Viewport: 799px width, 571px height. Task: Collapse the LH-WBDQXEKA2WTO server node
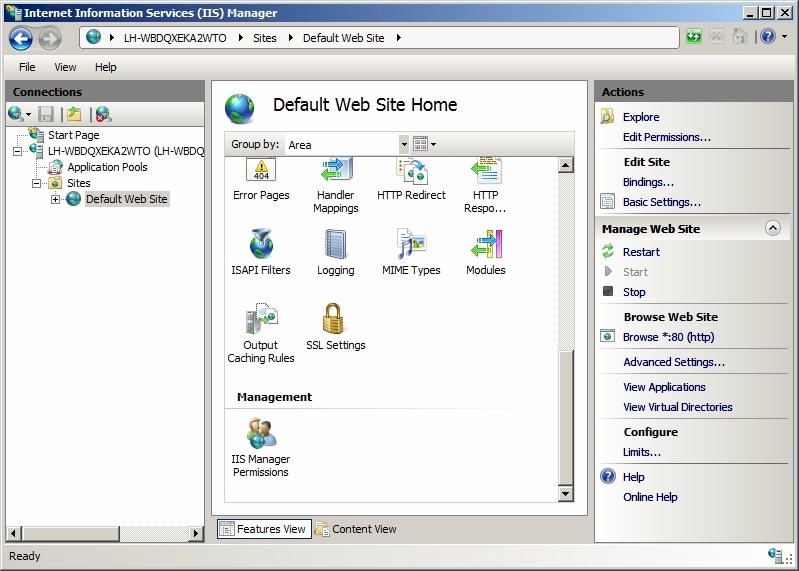(x=17, y=151)
